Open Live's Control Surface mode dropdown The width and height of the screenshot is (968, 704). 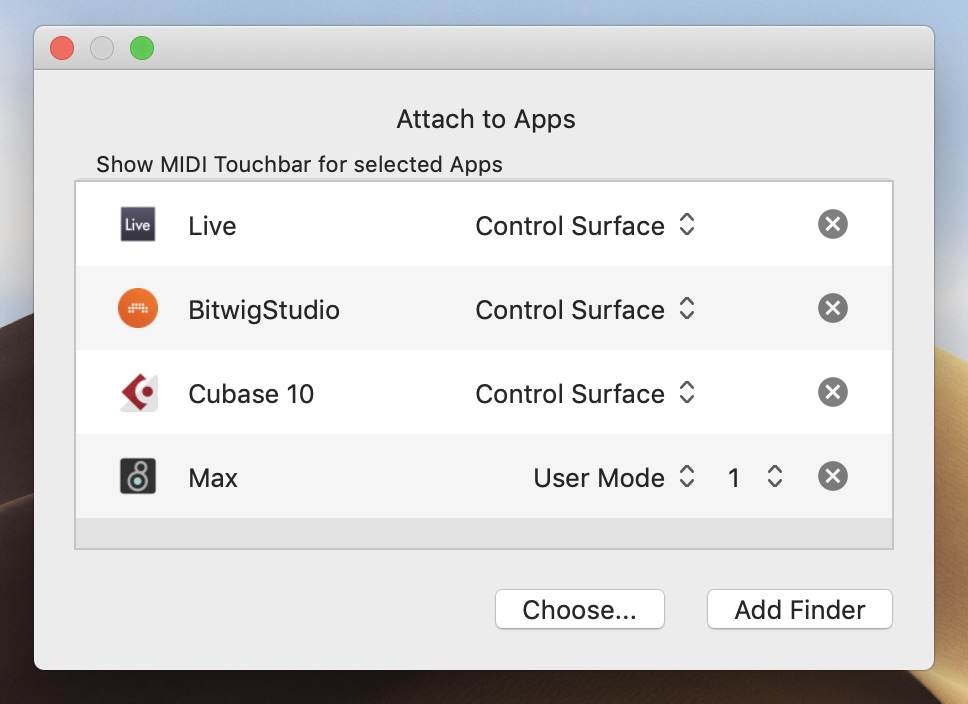tap(585, 226)
